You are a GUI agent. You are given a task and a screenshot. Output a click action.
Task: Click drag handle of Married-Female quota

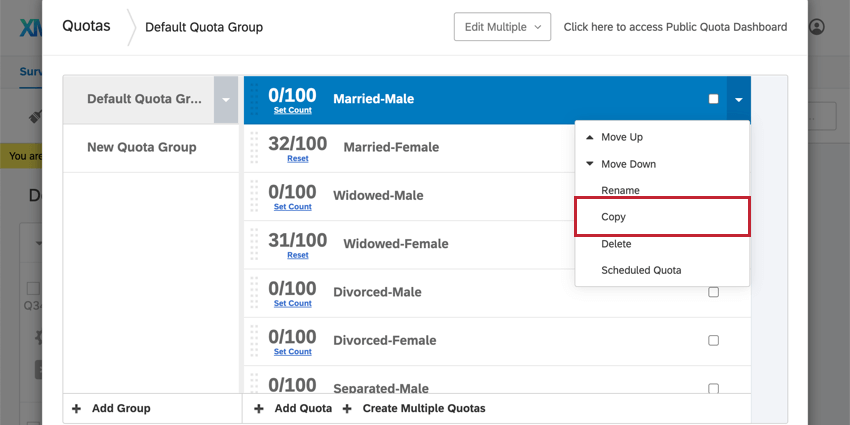tap(254, 146)
